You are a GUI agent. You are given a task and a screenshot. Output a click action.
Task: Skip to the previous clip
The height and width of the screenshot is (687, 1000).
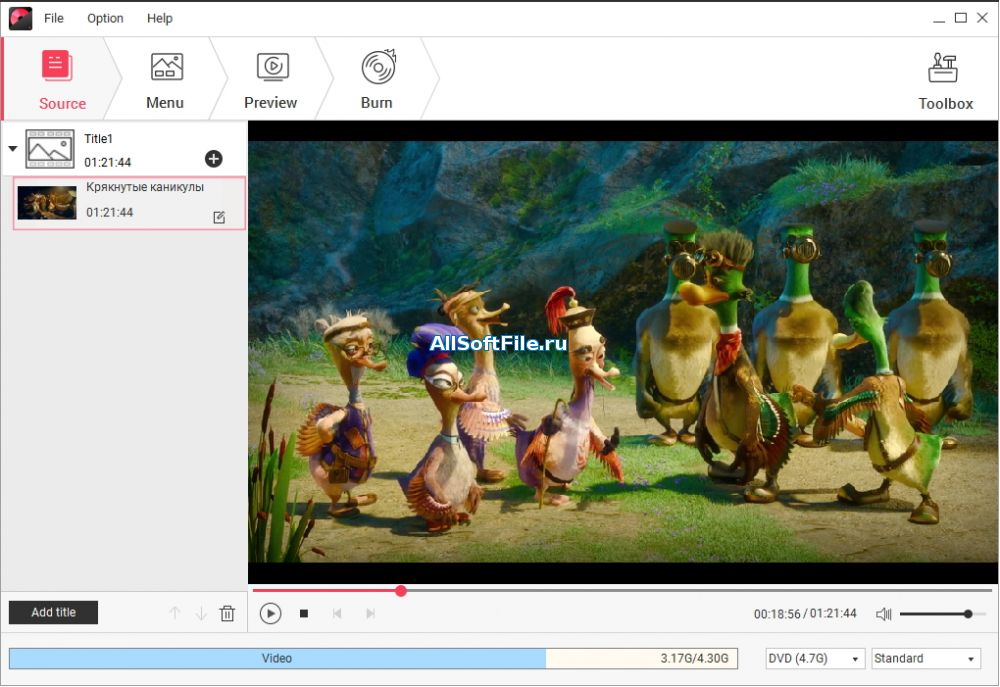[337, 614]
